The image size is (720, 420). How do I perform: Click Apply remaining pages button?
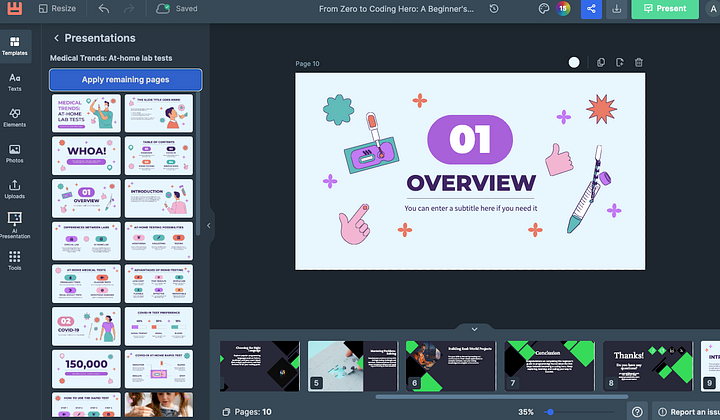coord(125,79)
